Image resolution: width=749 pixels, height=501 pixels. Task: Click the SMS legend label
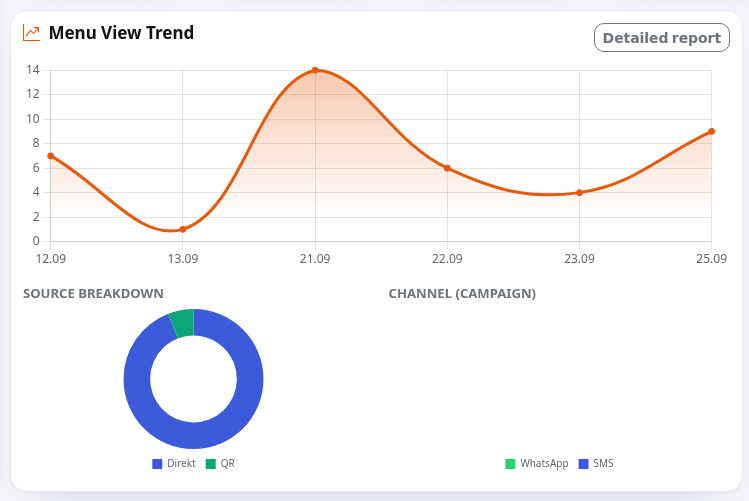coord(603,463)
